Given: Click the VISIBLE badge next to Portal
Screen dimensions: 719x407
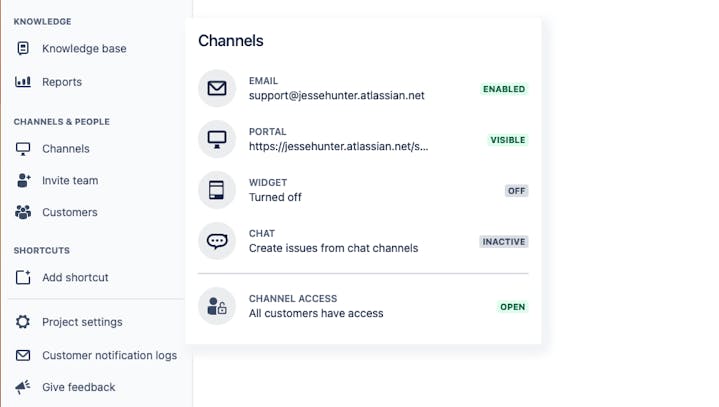Looking at the screenshot, I should click(507, 140).
